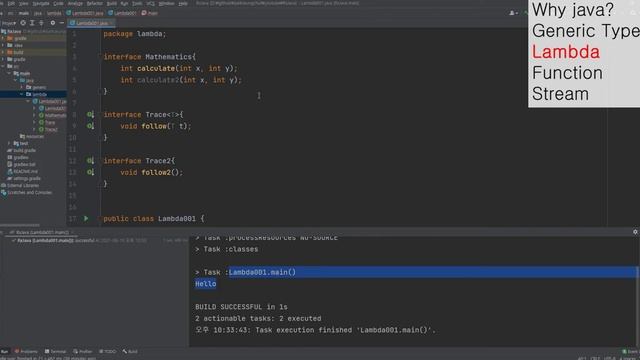Open the Build menu
Viewport: 640px width, 360px height.
pos(111,3)
